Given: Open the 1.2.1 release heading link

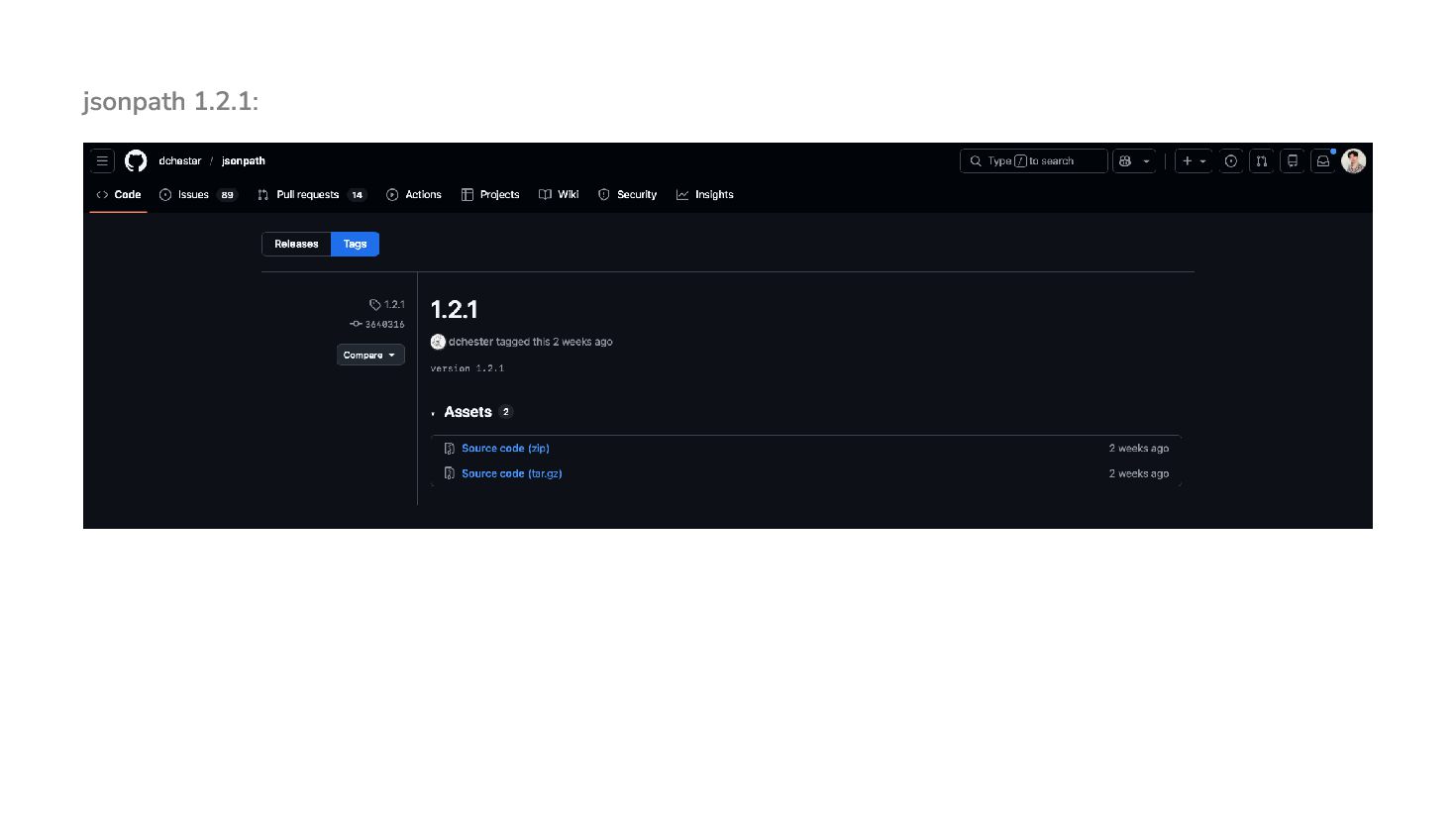Looking at the screenshot, I should pos(455,310).
